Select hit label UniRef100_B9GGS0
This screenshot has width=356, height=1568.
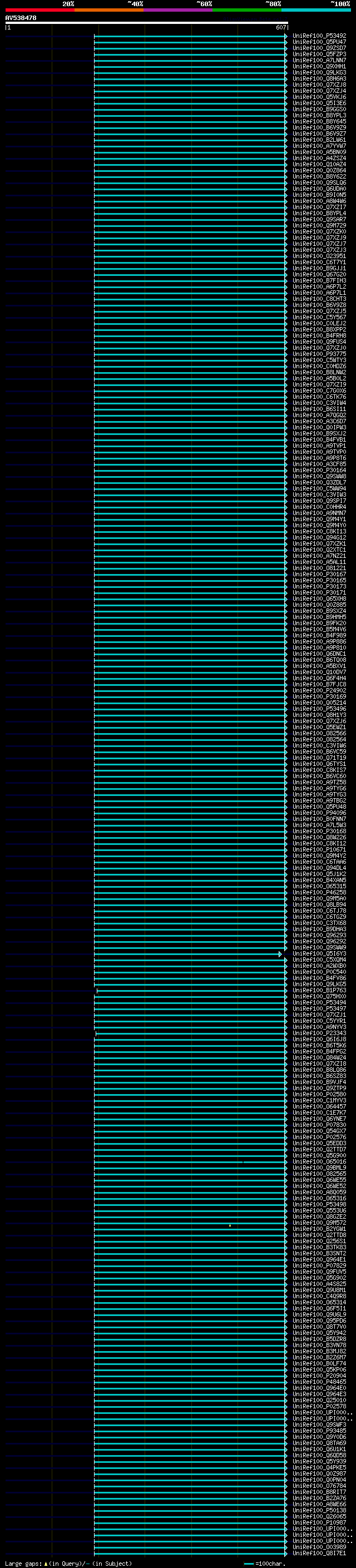tap(319, 109)
